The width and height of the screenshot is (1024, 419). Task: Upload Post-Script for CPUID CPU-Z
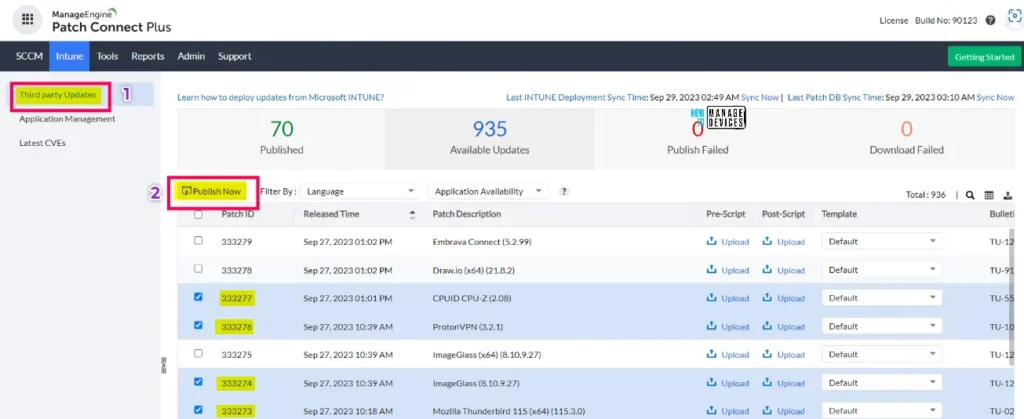point(784,298)
